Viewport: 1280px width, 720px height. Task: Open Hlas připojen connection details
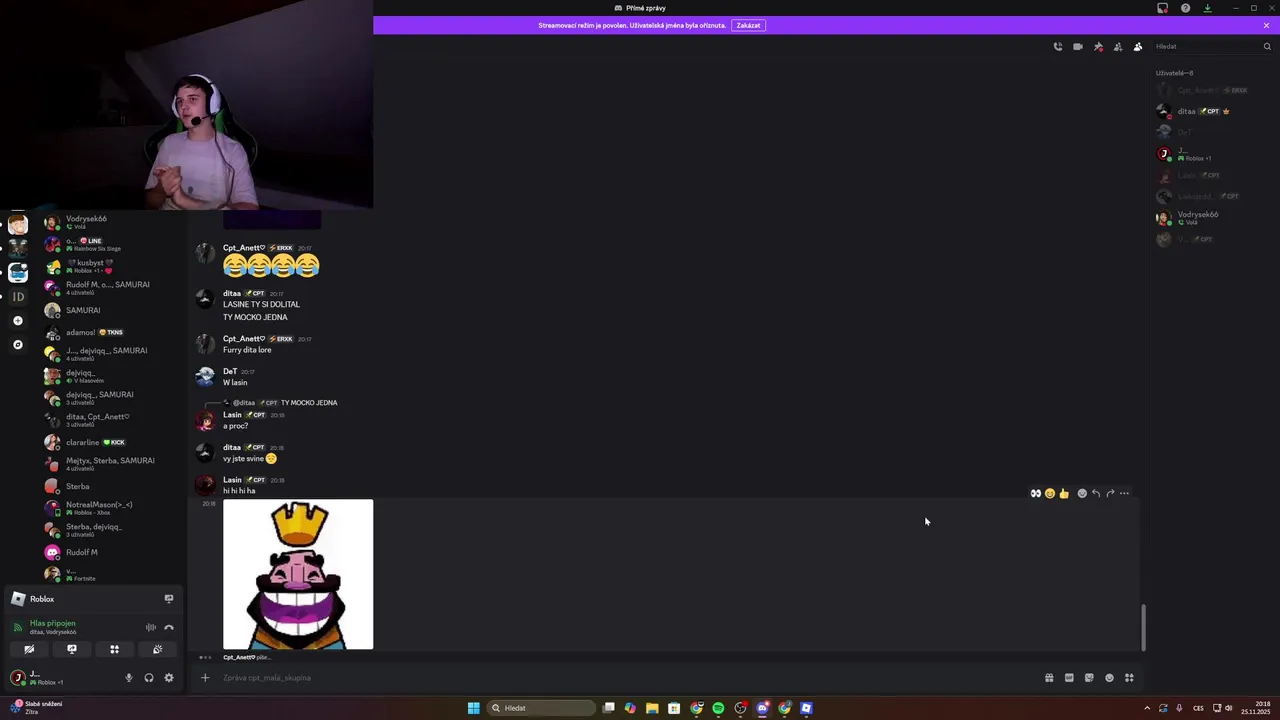coord(52,623)
